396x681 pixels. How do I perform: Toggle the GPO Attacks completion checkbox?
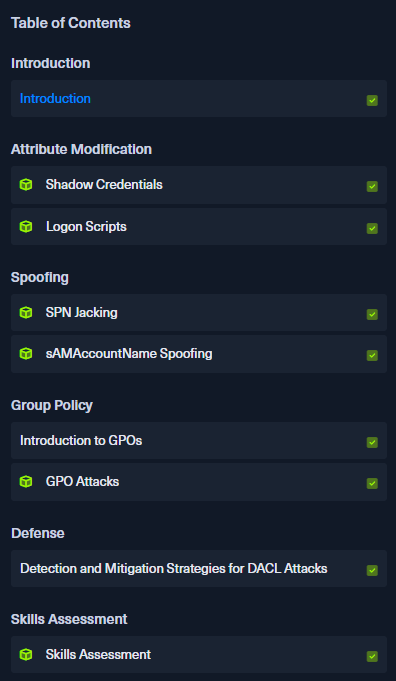pos(372,483)
